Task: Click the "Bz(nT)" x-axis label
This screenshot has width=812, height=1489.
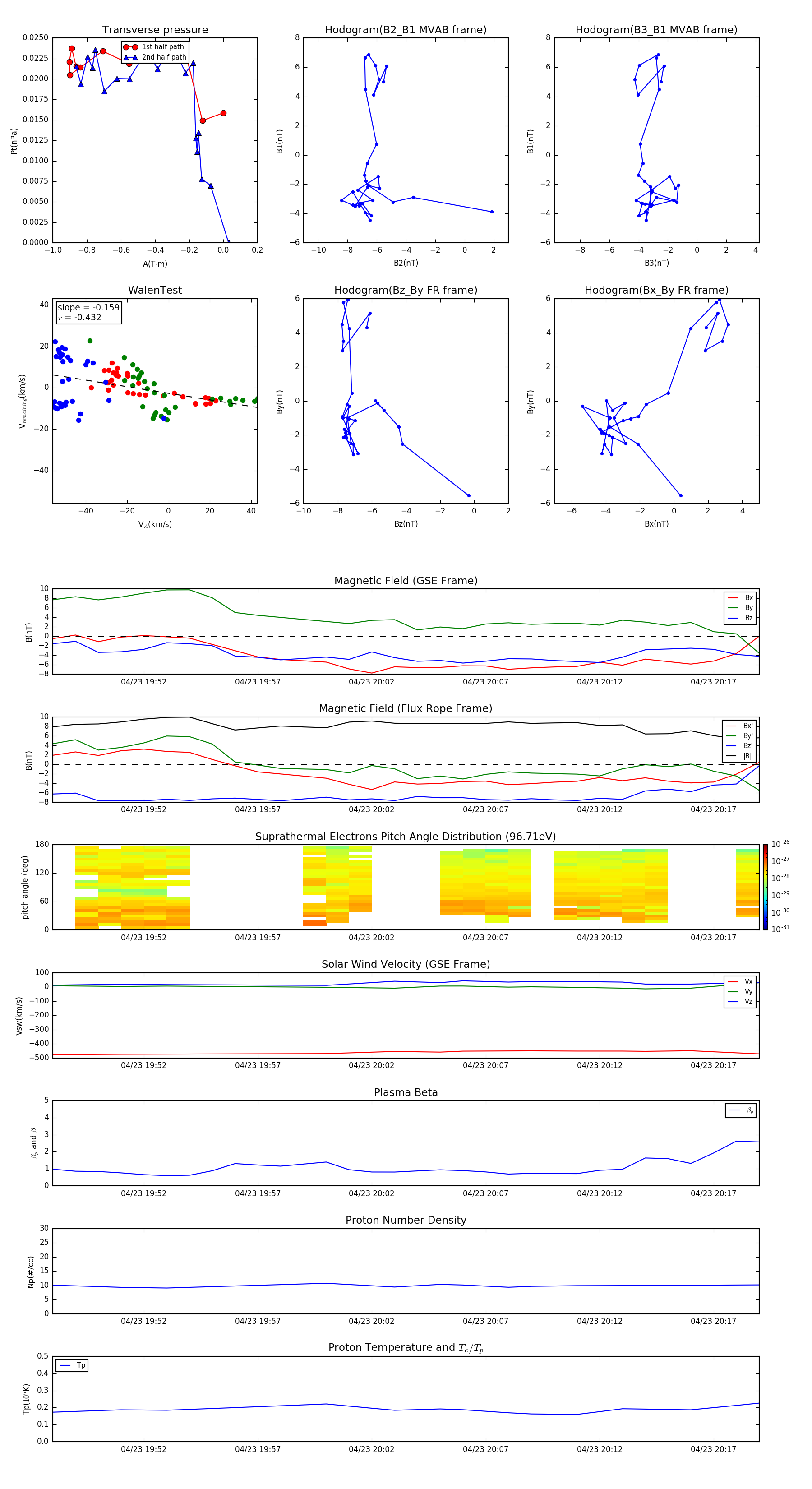Action: click(x=406, y=524)
